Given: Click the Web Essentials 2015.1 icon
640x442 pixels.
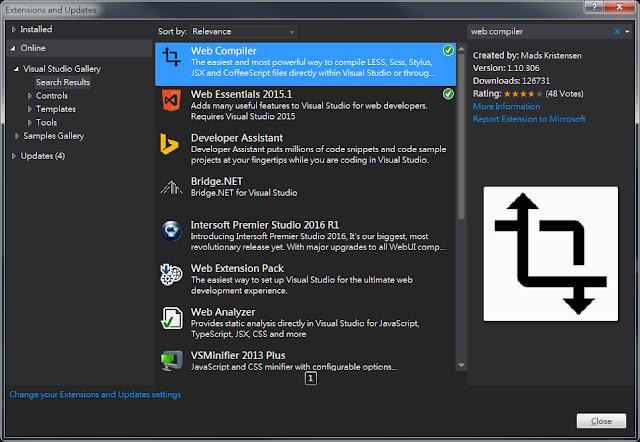Looking at the screenshot, I should pyautogui.click(x=171, y=100).
